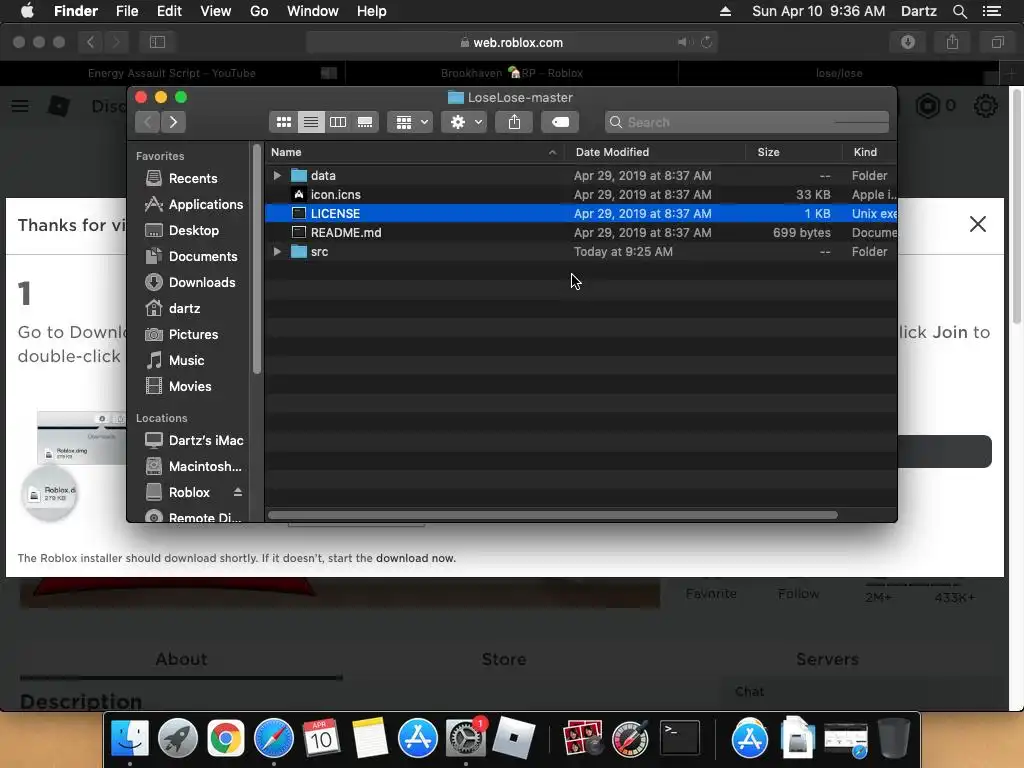
Task: Switch Finder to gallery view
Action: tap(365, 122)
